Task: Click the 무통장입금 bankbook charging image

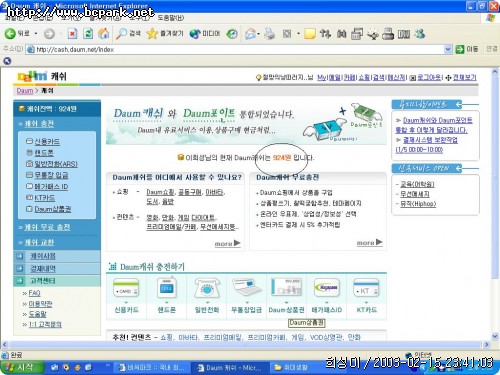Action: click(x=246, y=288)
